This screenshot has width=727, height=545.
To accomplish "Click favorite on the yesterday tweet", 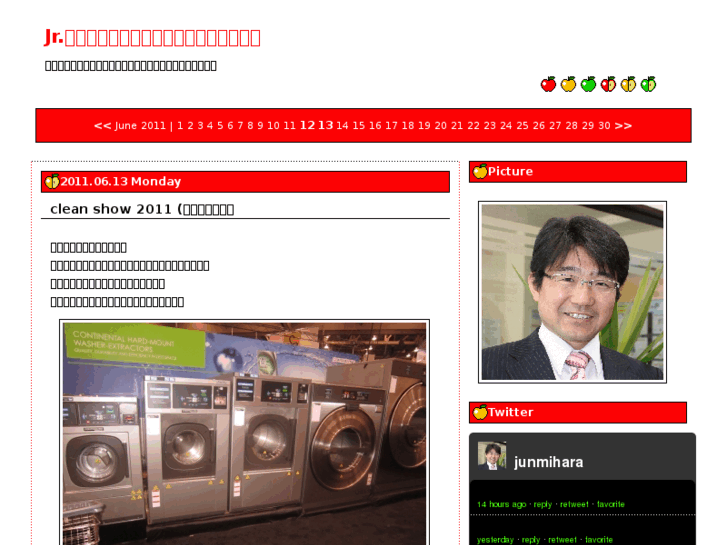I will (x=599, y=540).
